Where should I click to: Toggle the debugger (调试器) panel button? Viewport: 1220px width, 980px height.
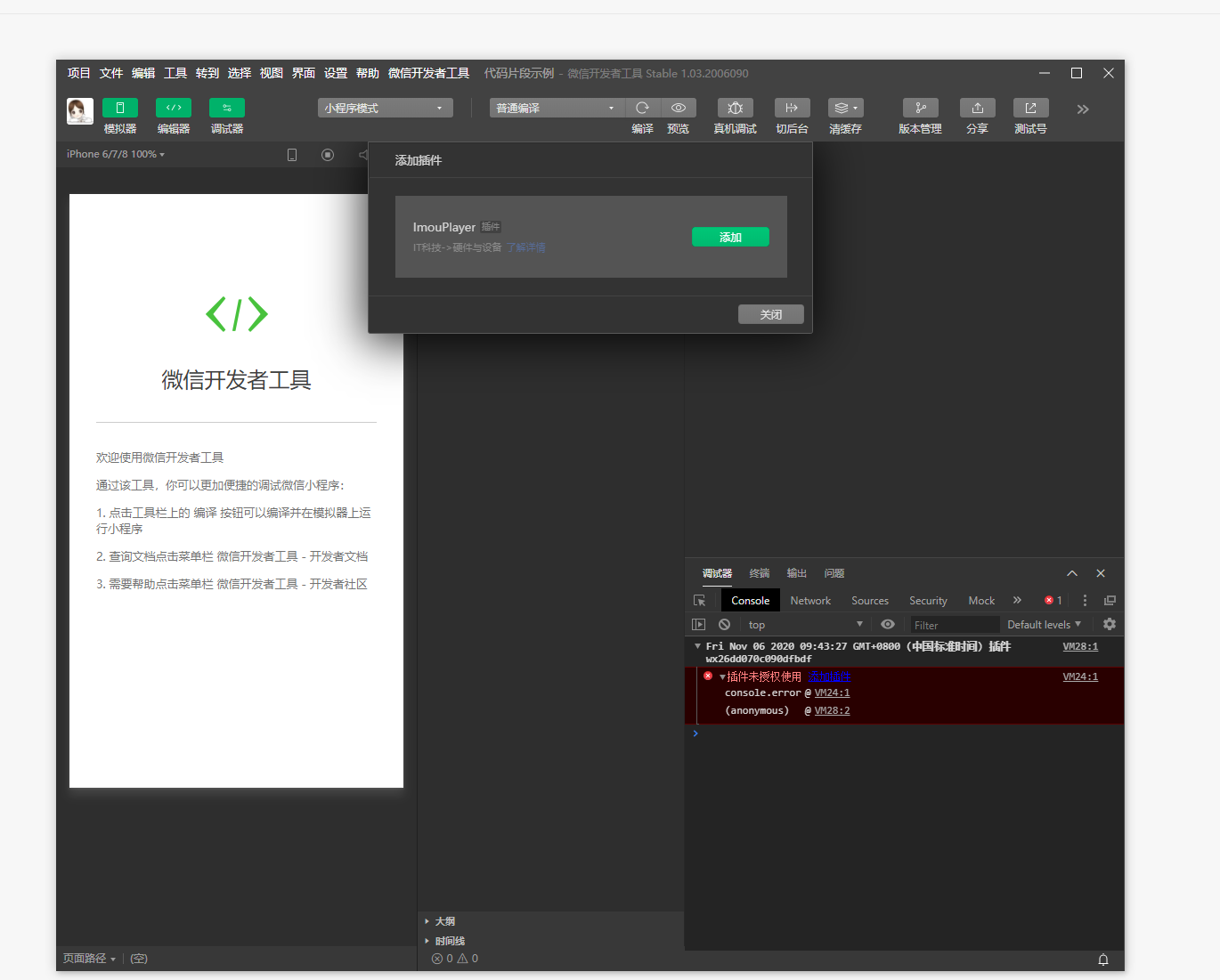[x=227, y=108]
